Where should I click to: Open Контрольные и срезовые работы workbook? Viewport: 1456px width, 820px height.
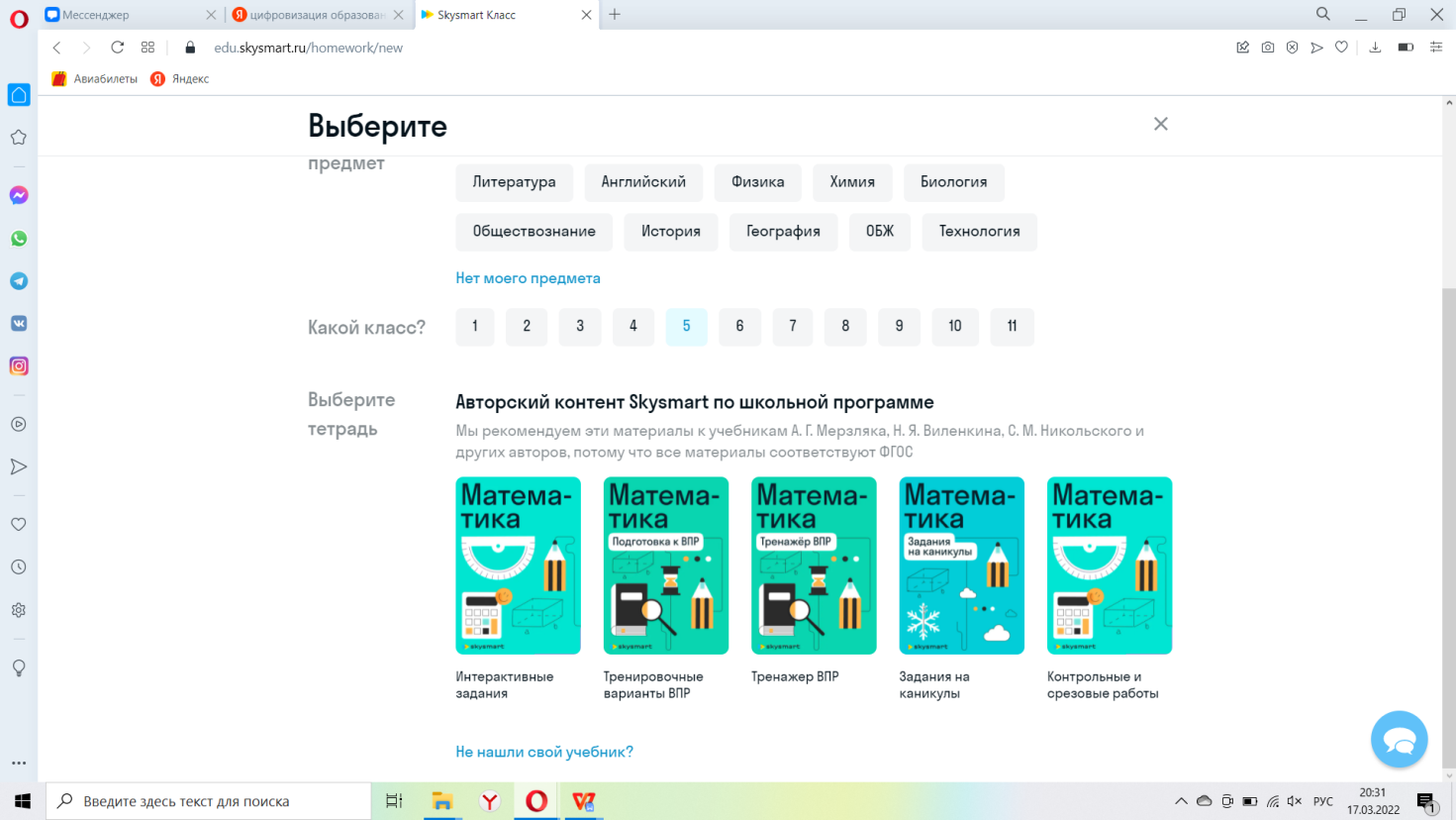click(1110, 565)
